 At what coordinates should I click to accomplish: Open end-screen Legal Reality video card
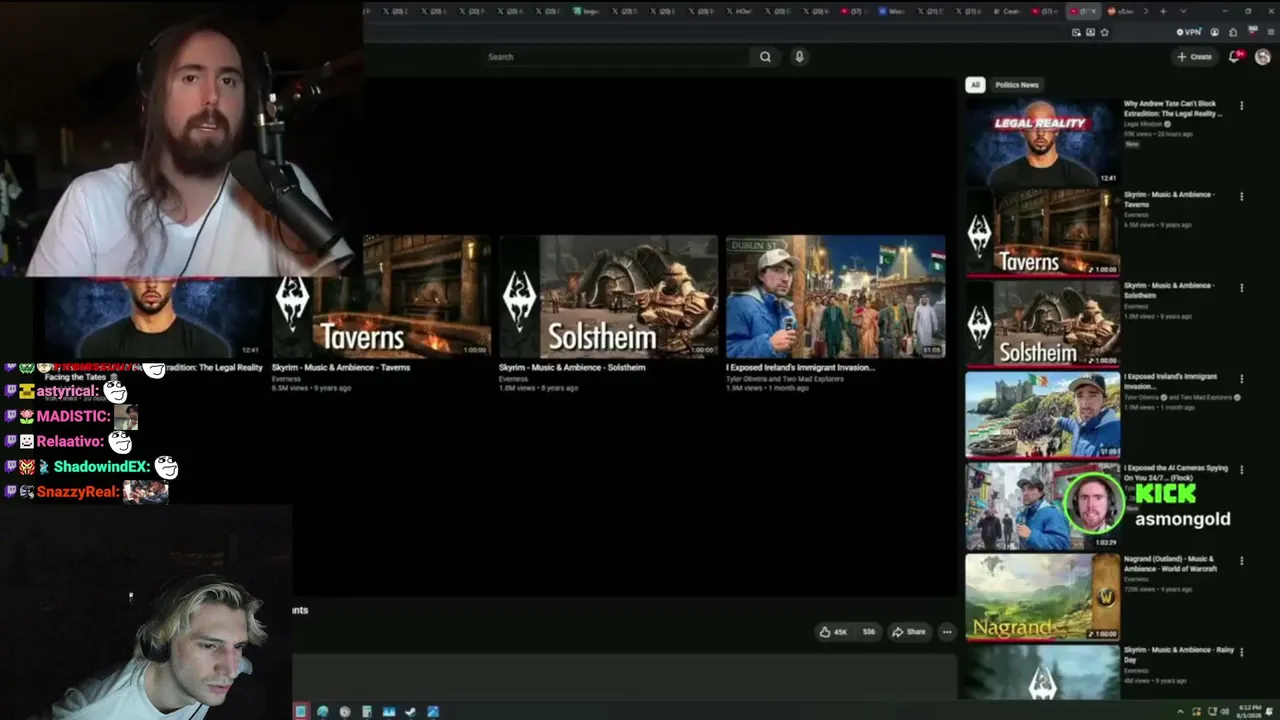click(x=153, y=317)
